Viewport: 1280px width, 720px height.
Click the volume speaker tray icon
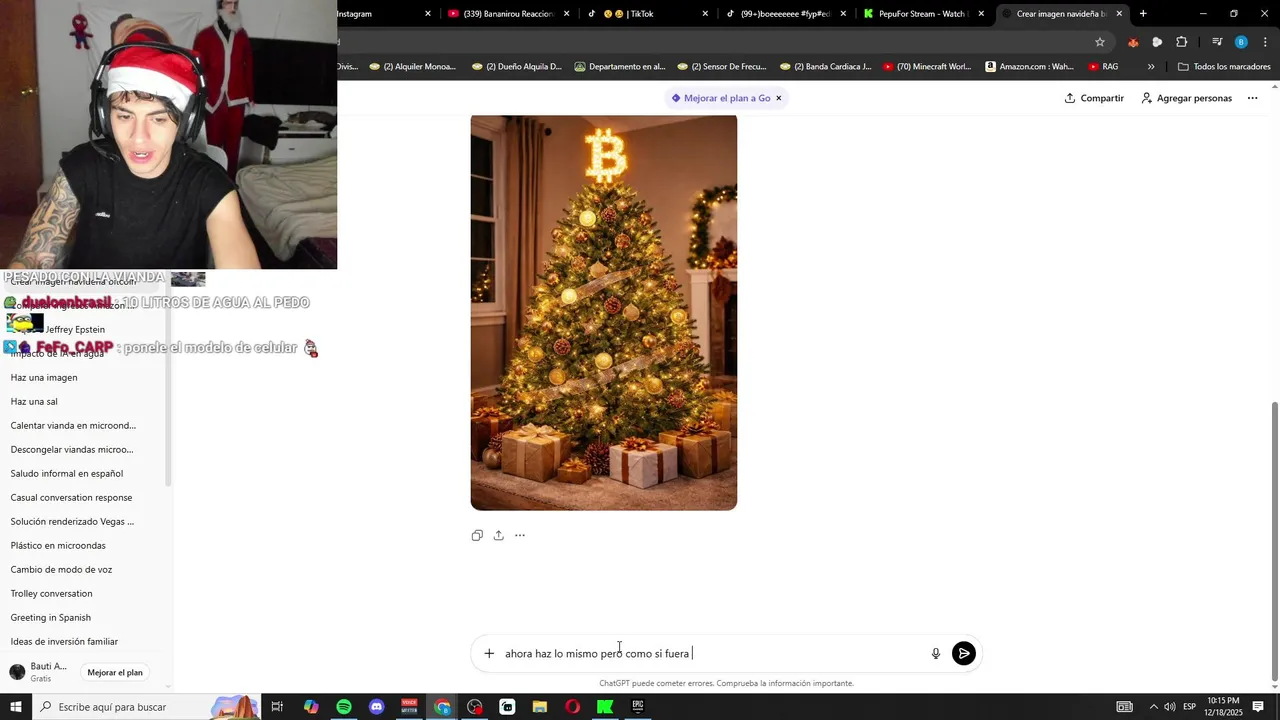click(1169, 707)
